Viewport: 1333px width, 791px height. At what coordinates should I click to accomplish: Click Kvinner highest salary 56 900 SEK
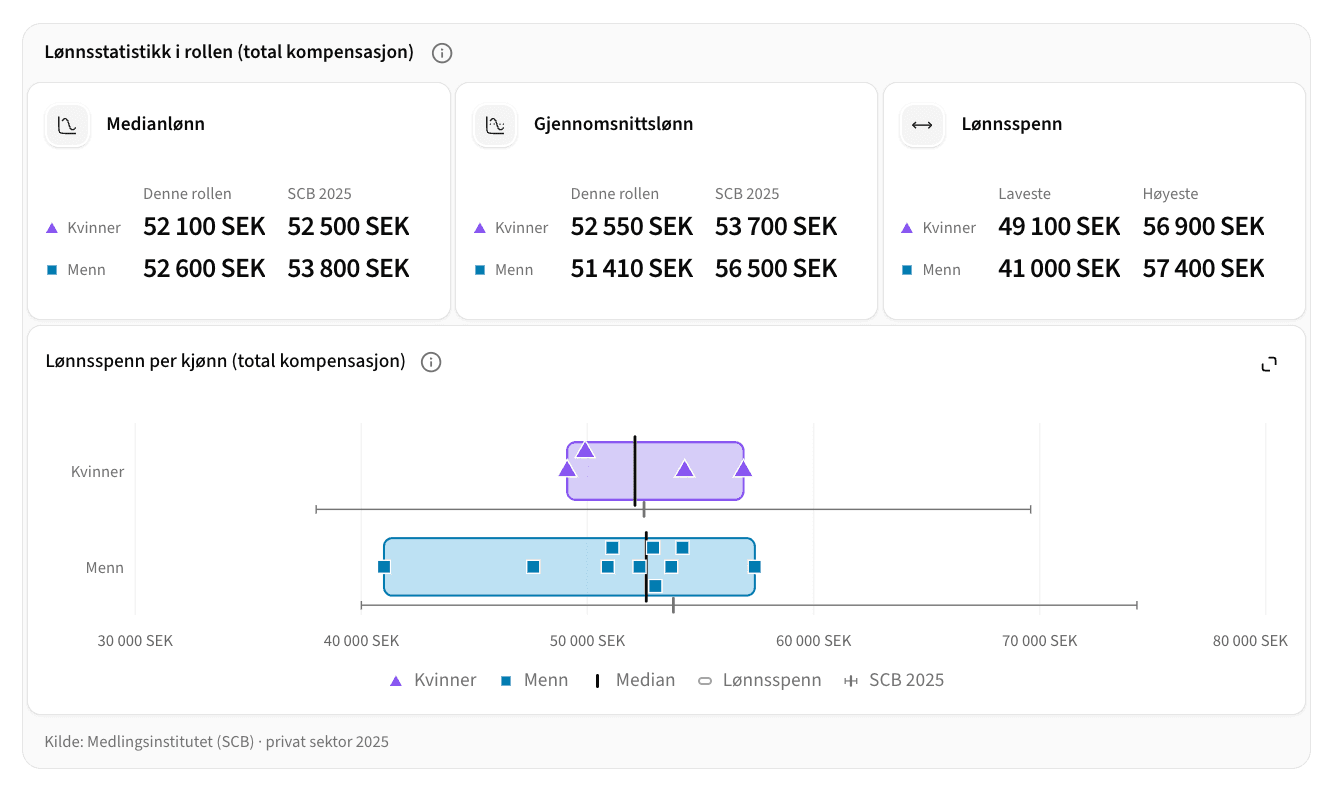point(1204,227)
